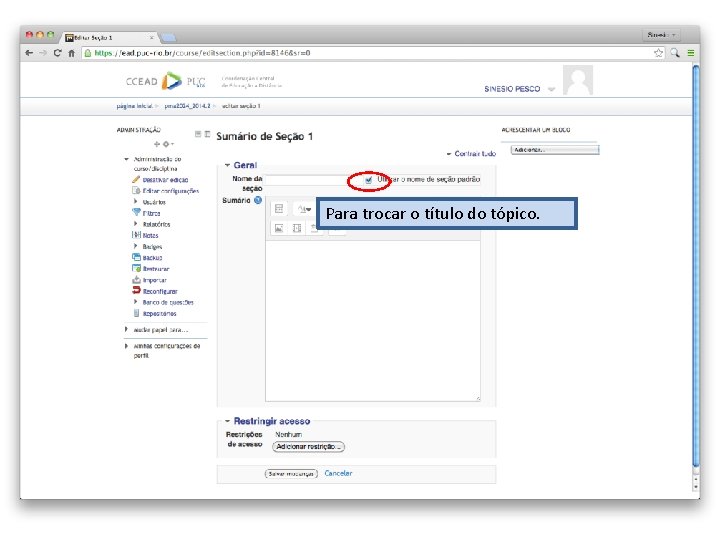Hide the Administração block icon
The image size is (720, 540).
point(198,134)
